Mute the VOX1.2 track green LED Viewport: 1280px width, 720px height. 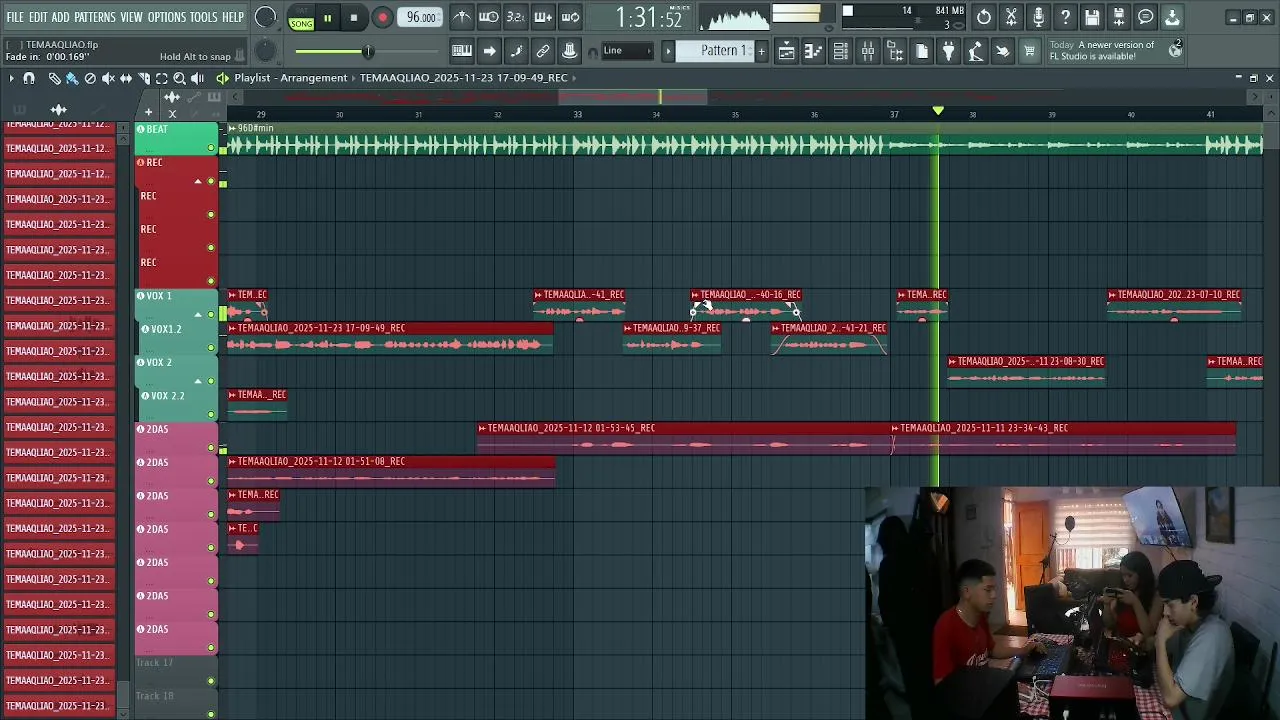tap(211, 348)
